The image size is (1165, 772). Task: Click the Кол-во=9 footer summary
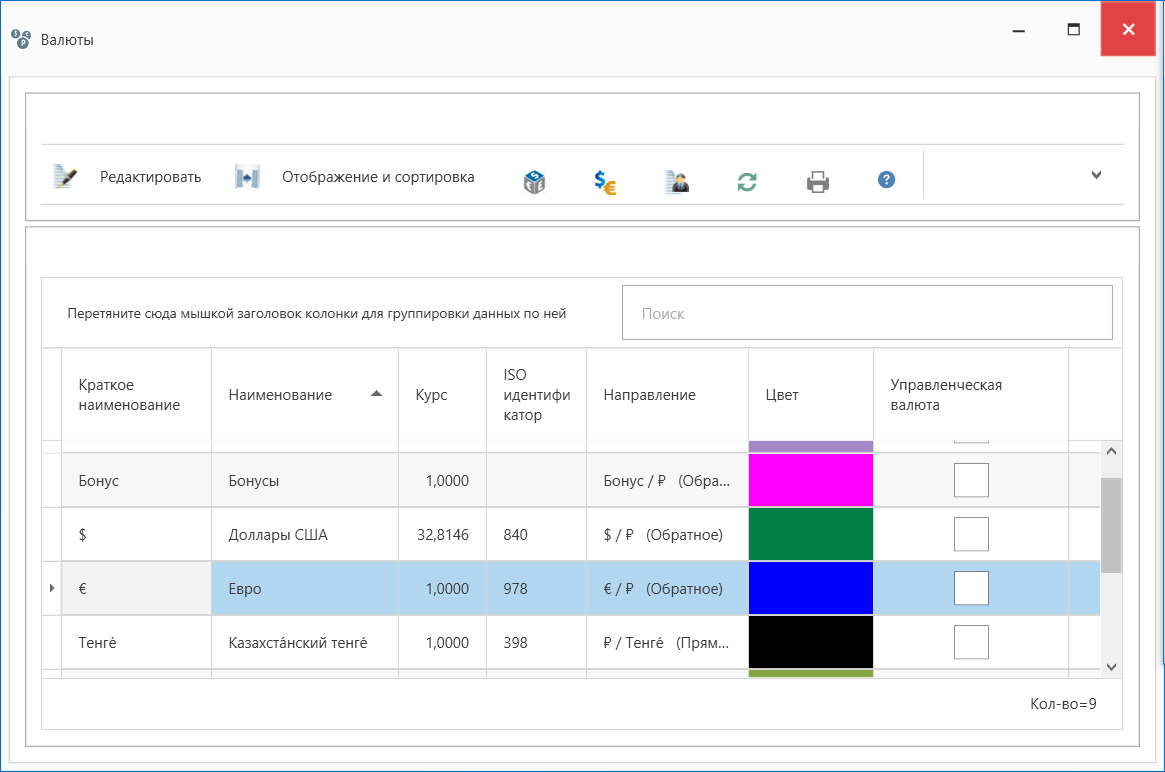tap(1062, 703)
